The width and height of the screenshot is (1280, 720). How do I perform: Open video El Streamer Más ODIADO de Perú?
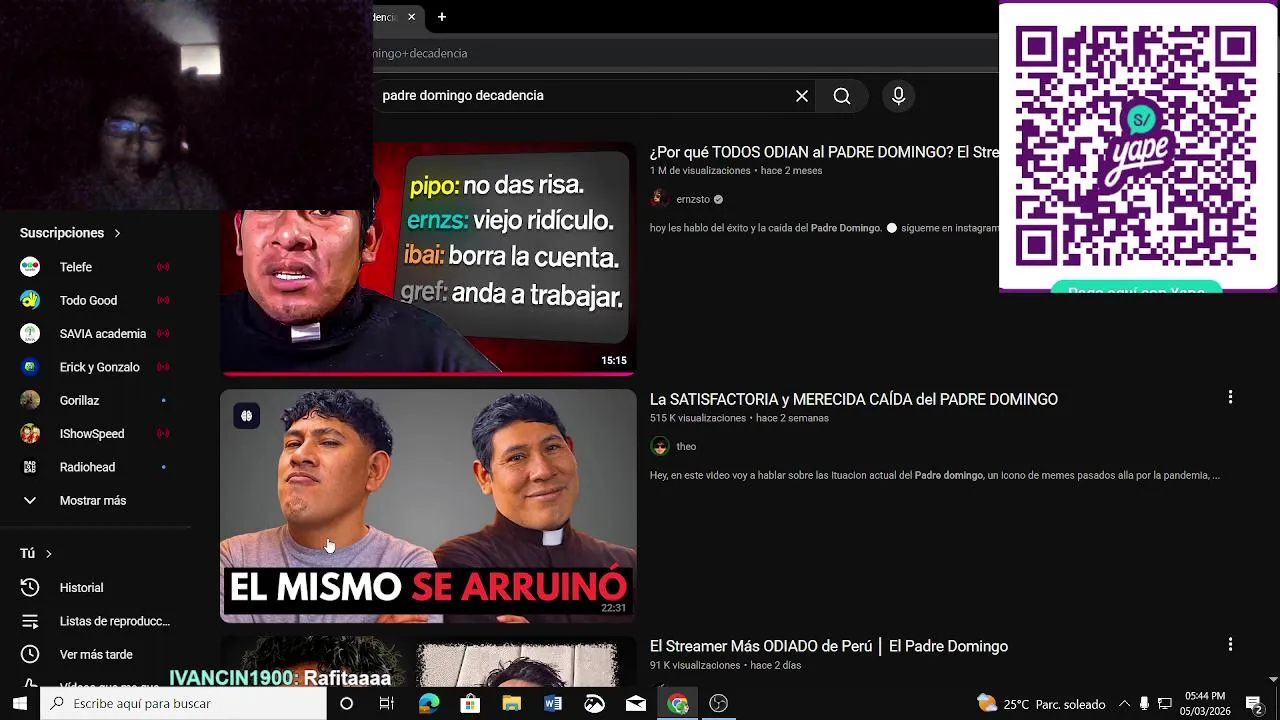click(829, 646)
